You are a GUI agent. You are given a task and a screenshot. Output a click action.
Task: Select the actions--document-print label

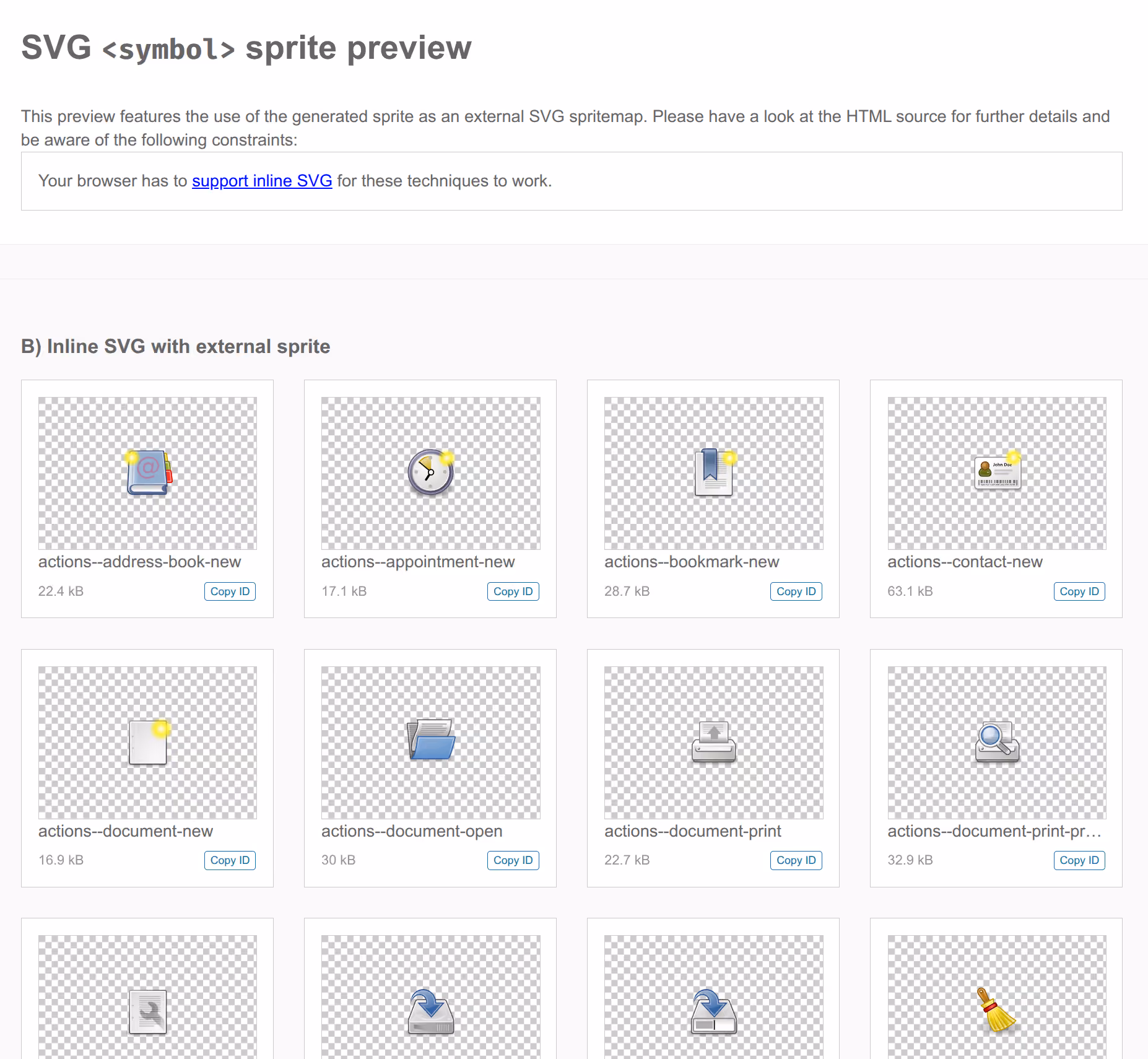click(693, 831)
